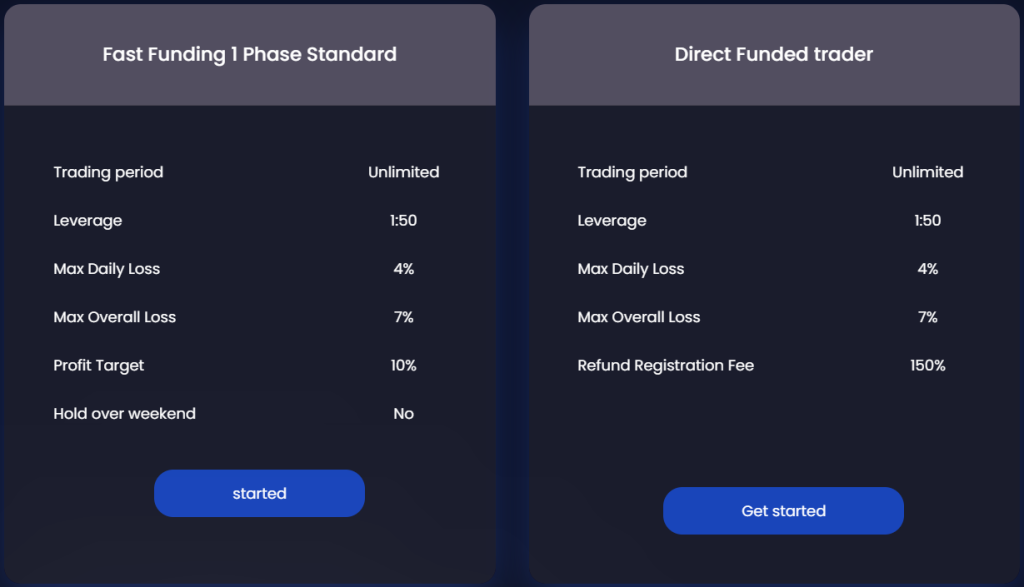Viewport: 1024px width, 587px height.
Task: Click the Get started button
Action: click(783, 511)
